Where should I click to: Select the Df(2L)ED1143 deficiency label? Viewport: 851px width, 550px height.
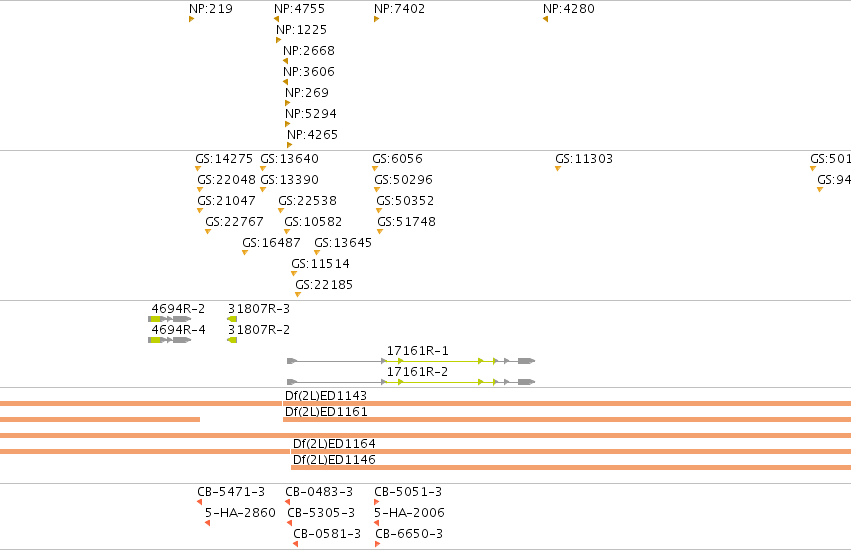point(326,396)
